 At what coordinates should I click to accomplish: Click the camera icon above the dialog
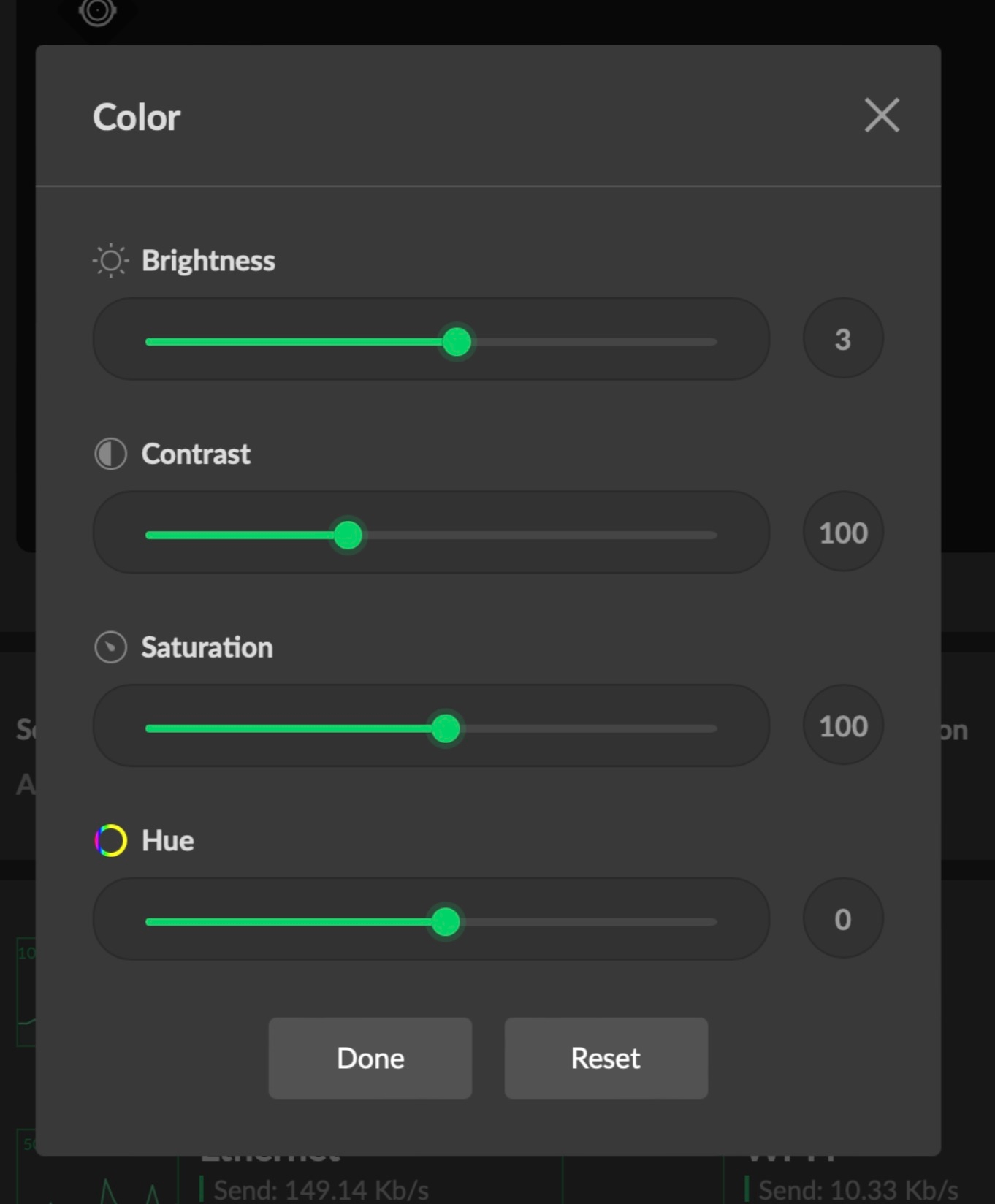(x=97, y=10)
